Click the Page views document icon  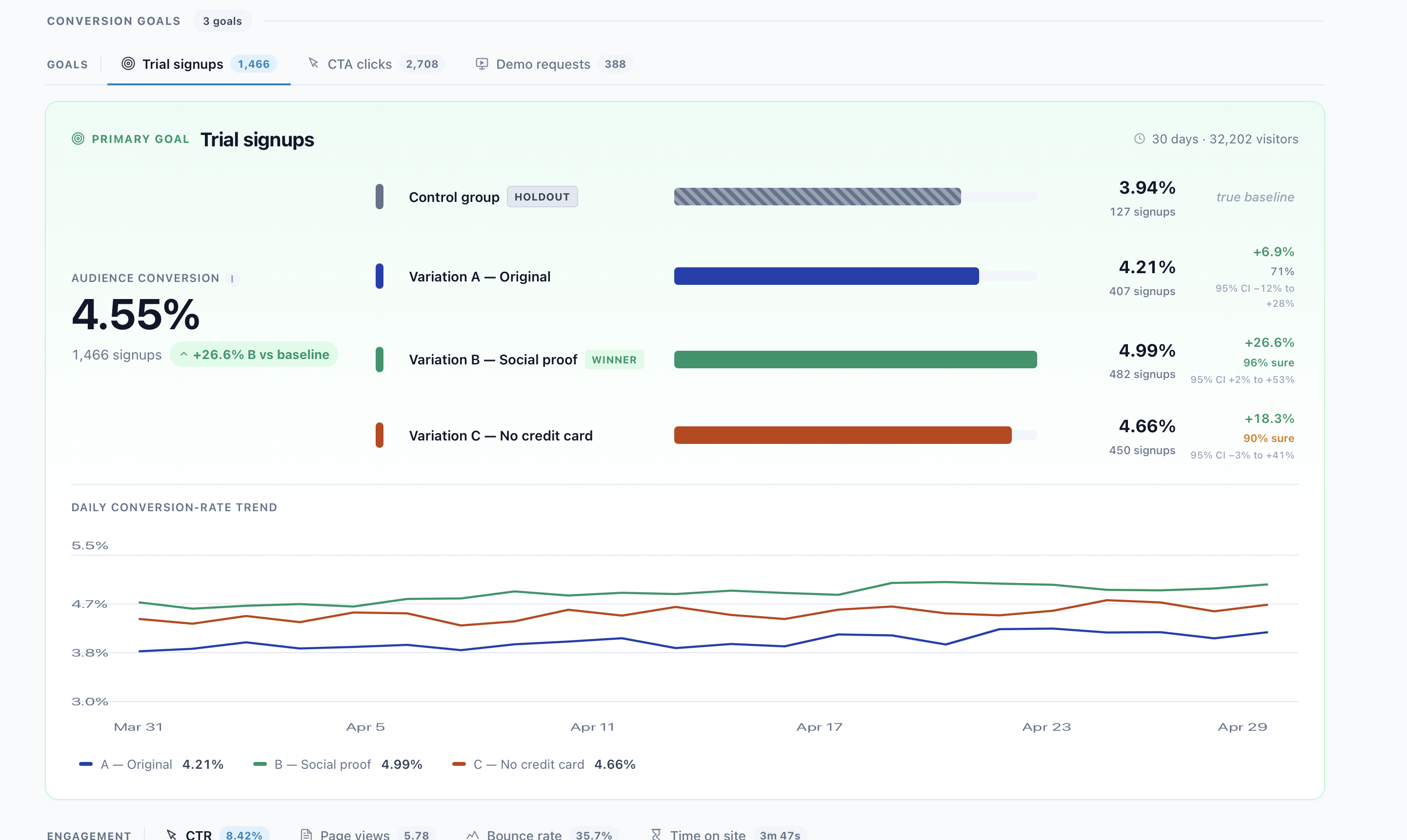[x=306, y=834]
